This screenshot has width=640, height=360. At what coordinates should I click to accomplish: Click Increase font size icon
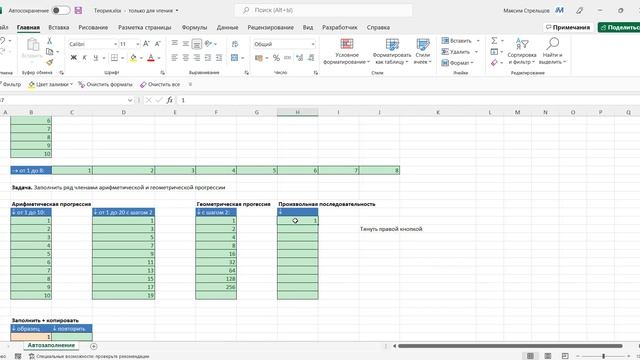[146, 44]
